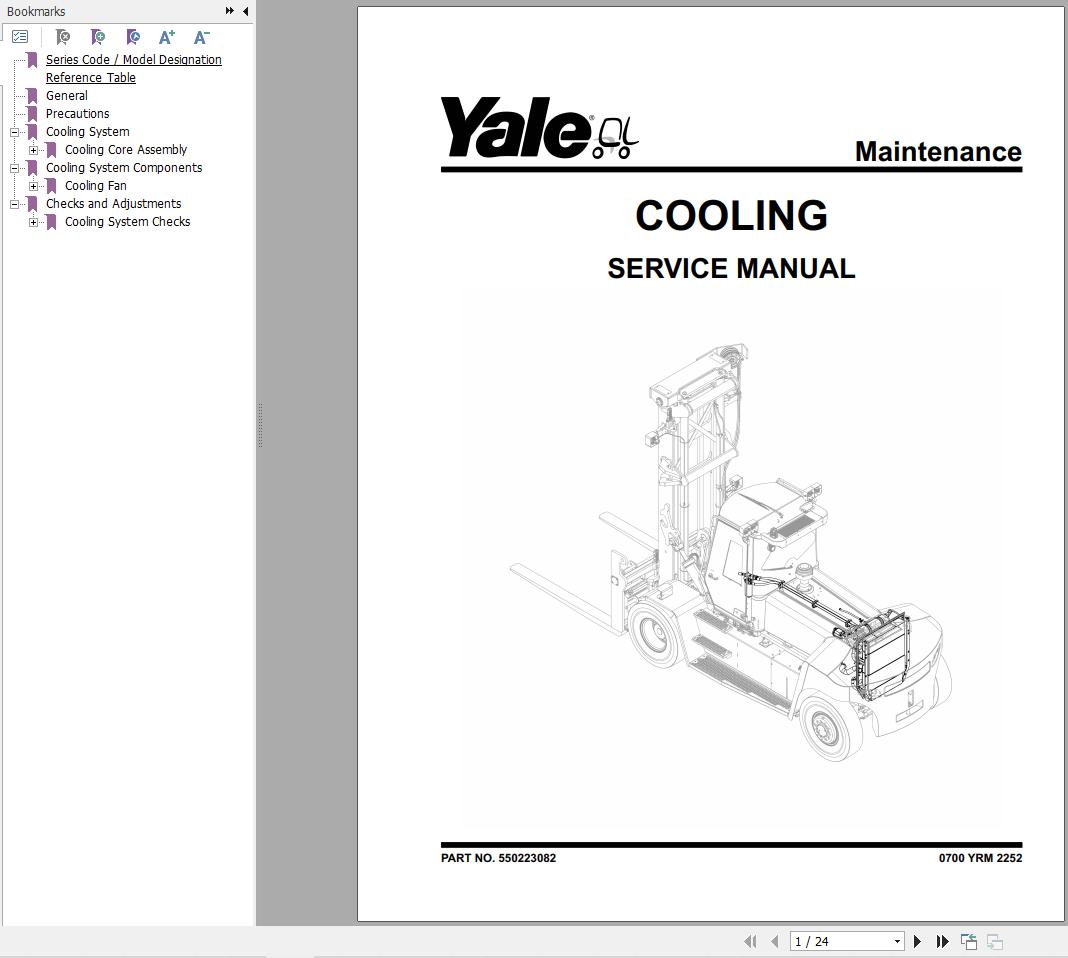Viewport: 1068px width, 958px height.
Task: Select the Cooling Core Assembly bookmark
Action: pyautogui.click(x=126, y=150)
